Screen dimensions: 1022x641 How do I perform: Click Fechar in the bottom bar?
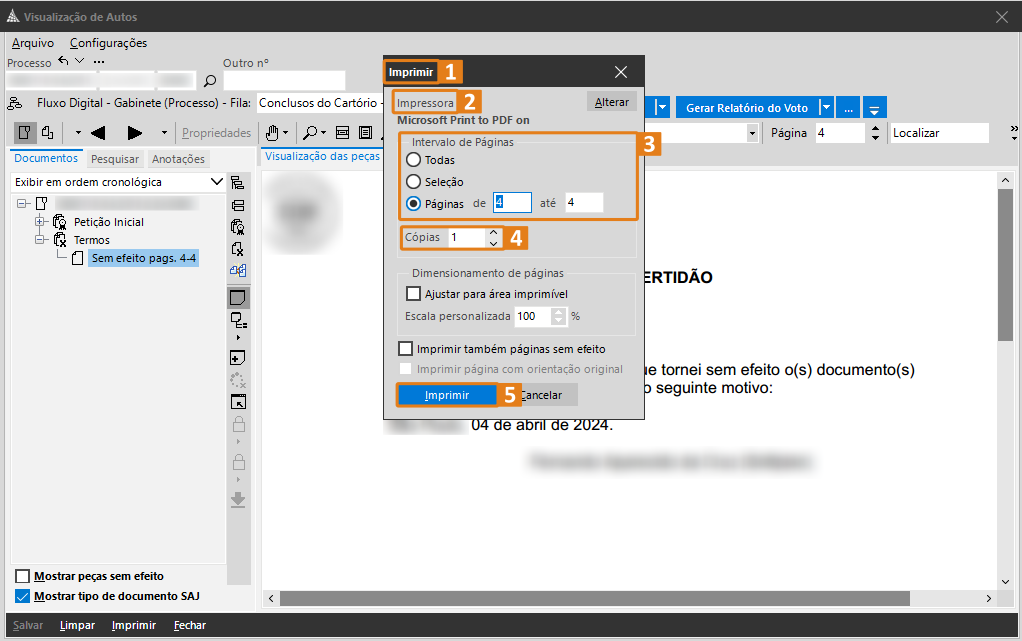tap(190, 625)
